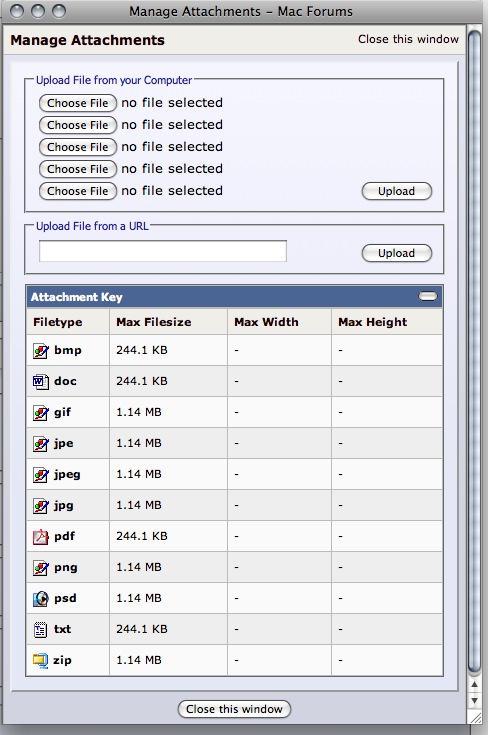Click the gif filetype icon
488x735 pixels.
tap(41, 412)
